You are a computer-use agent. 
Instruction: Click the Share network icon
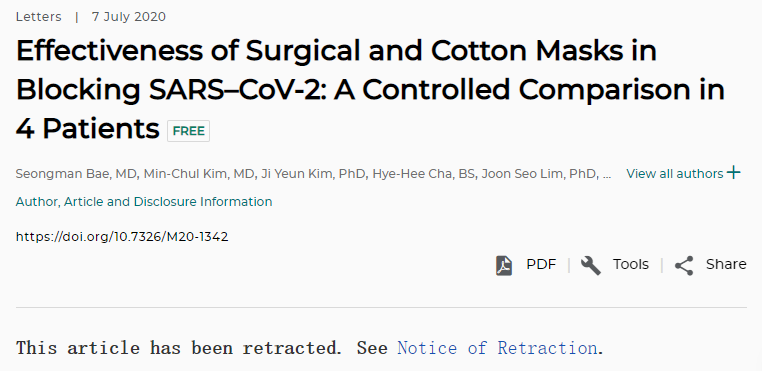pyautogui.click(x=684, y=265)
